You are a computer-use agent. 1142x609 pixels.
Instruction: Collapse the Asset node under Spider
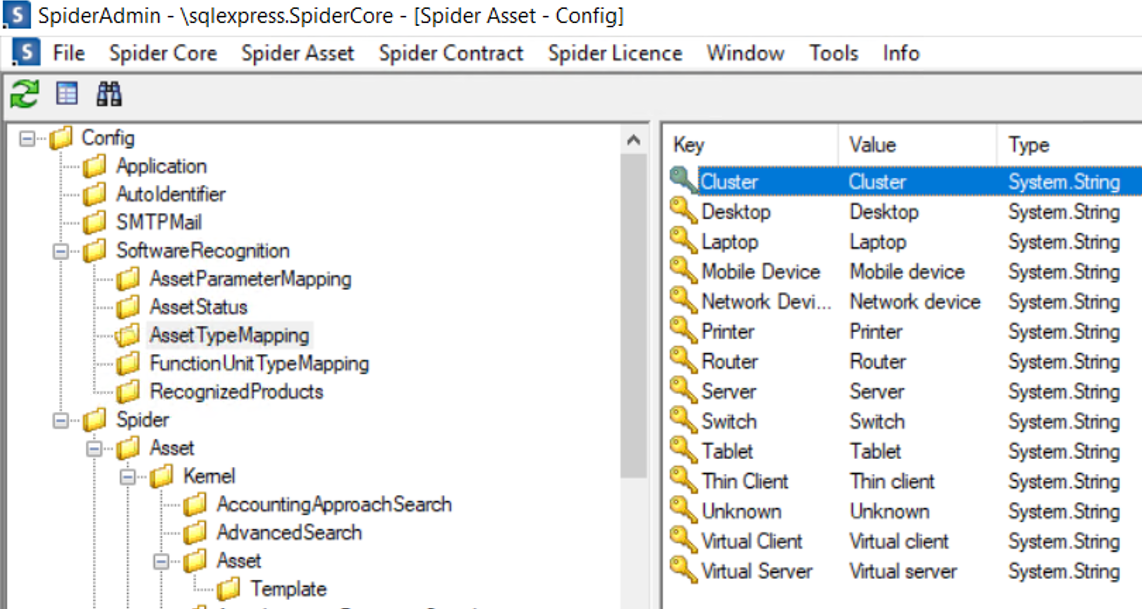pos(95,449)
